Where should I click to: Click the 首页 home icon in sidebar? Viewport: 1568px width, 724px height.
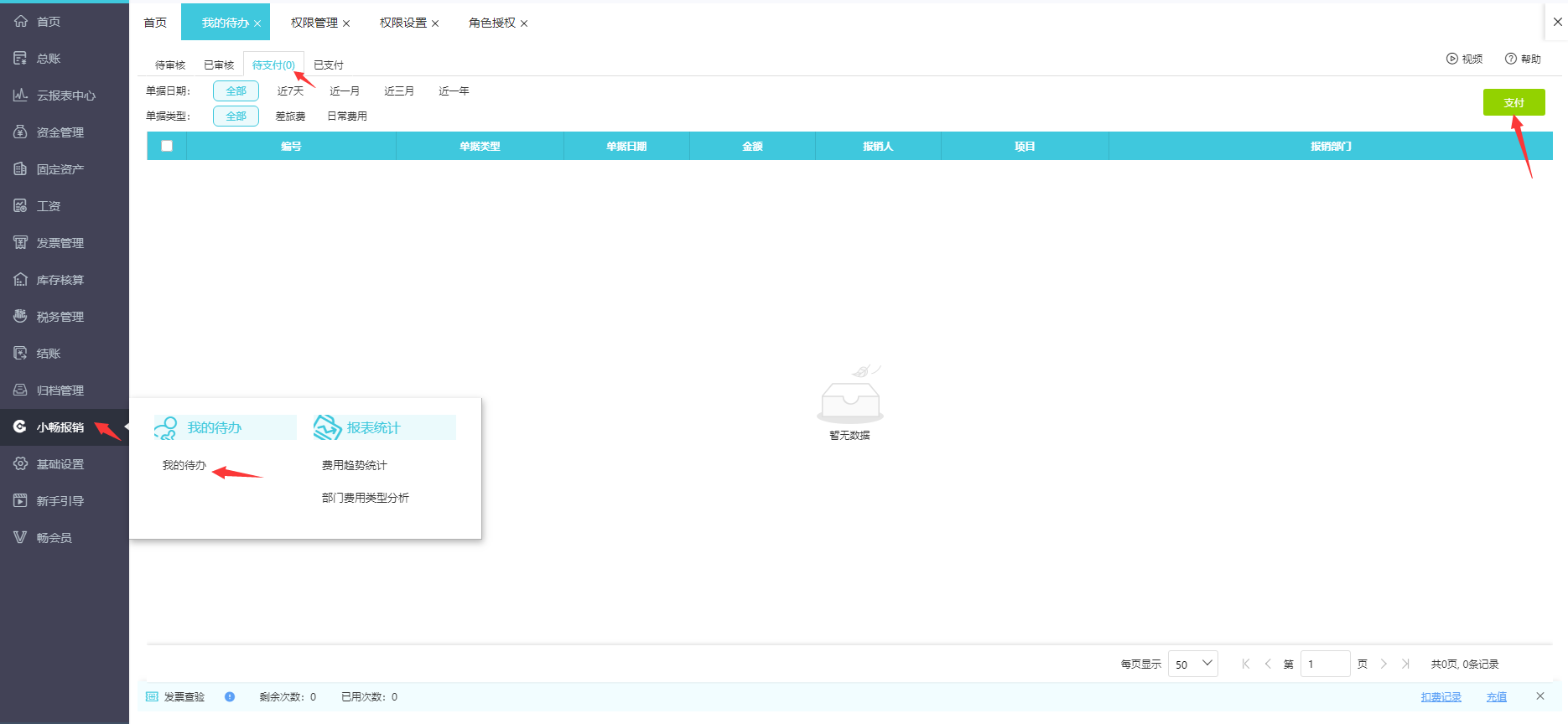click(21, 22)
